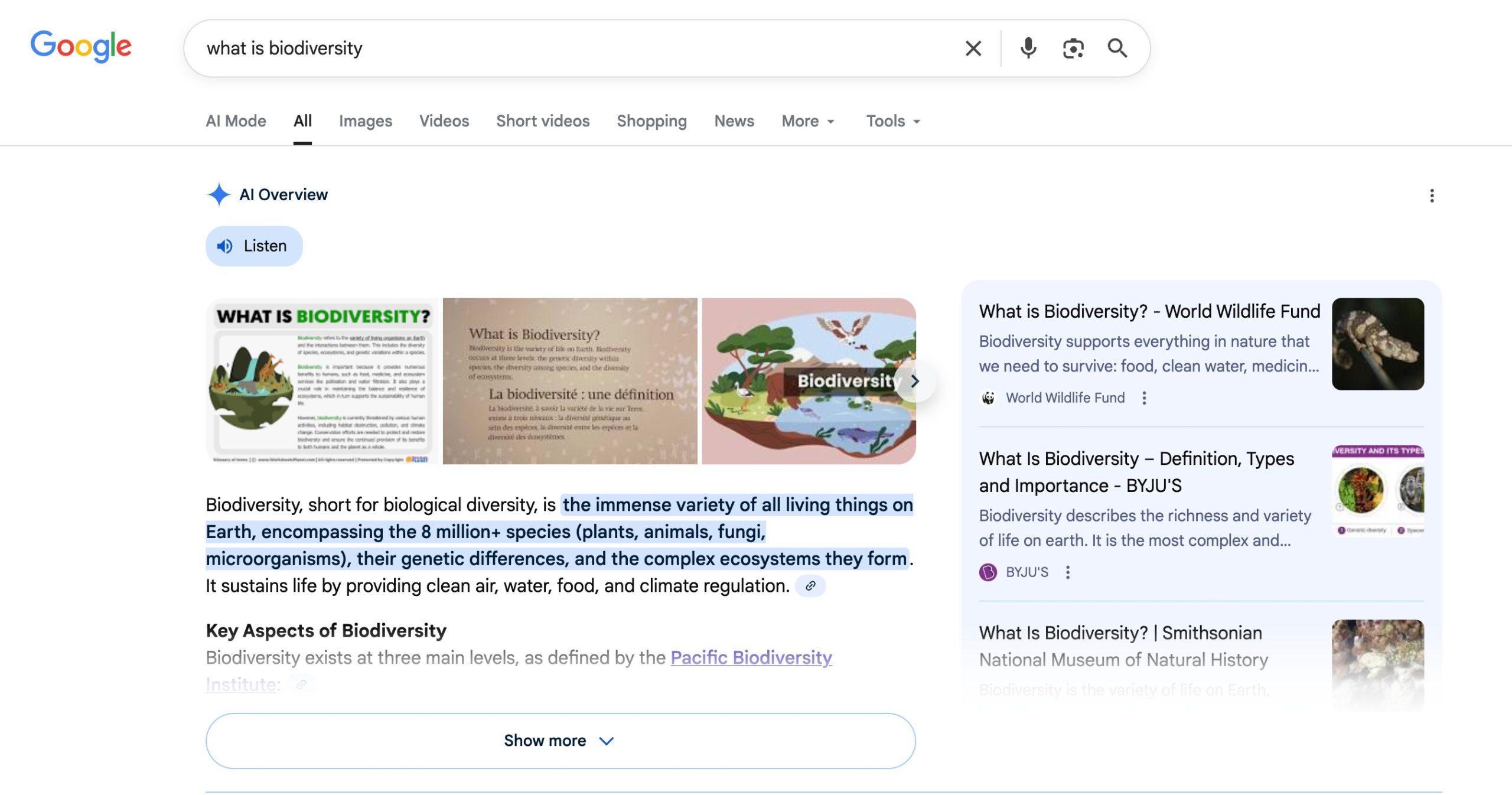Open the Tools dropdown
Image resolution: width=1512 pixels, height=795 pixels.
892,121
